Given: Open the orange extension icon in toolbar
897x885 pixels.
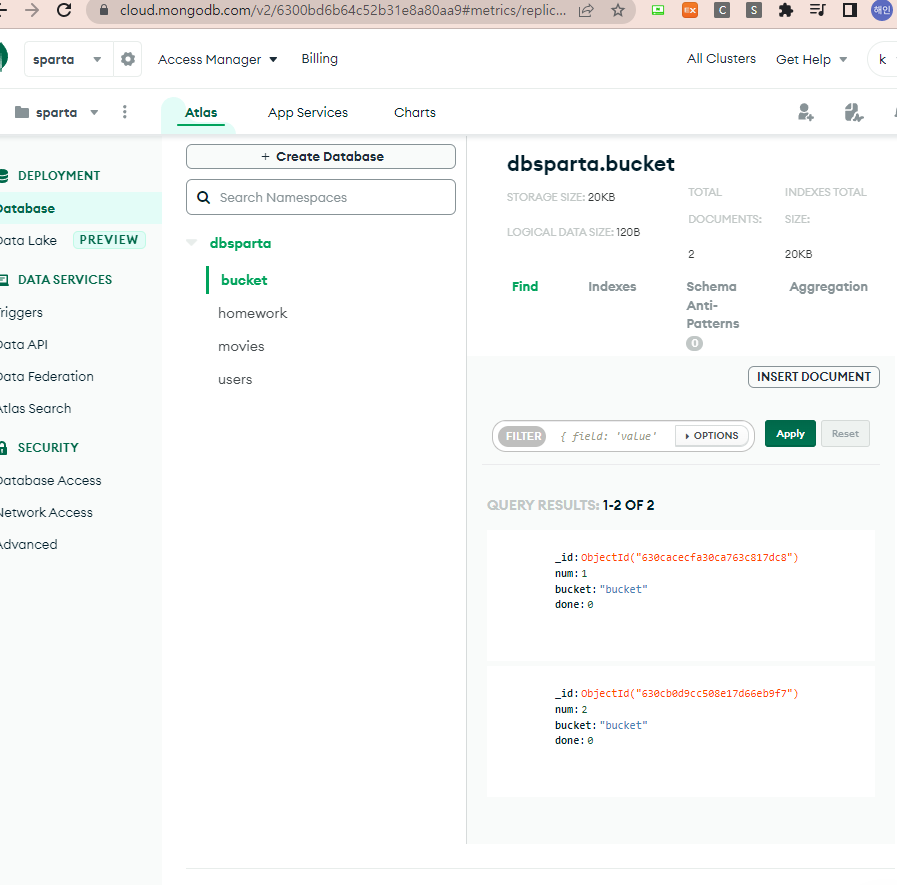Looking at the screenshot, I should point(690,10).
